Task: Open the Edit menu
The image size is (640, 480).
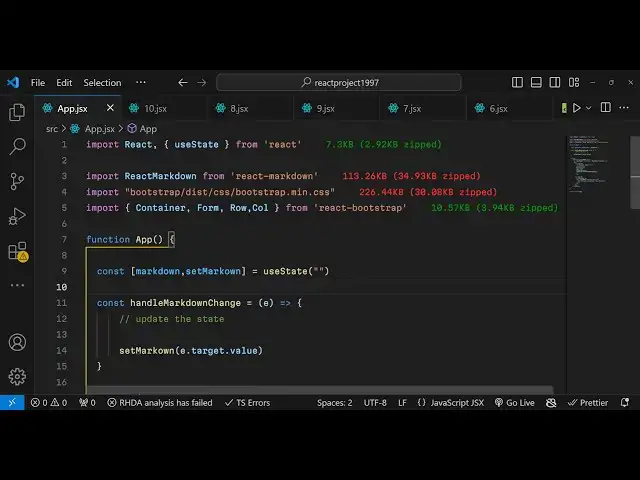Action: click(64, 82)
